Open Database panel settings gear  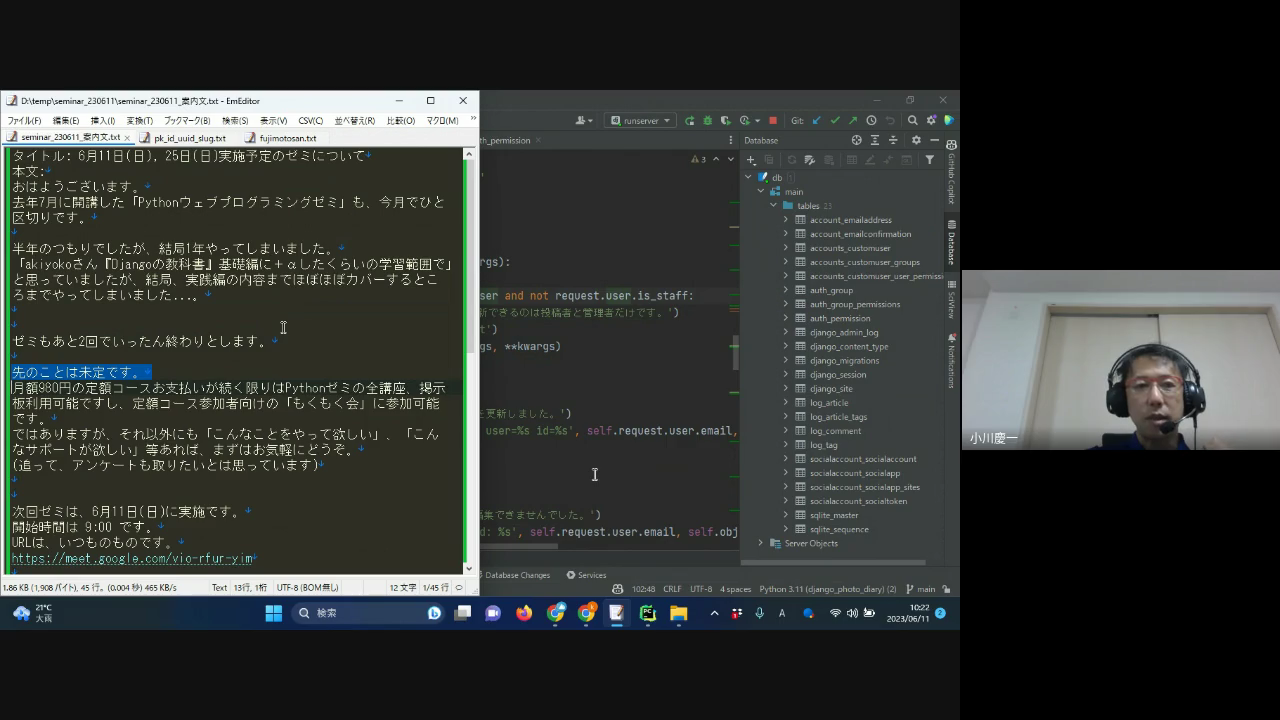pos(915,140)
